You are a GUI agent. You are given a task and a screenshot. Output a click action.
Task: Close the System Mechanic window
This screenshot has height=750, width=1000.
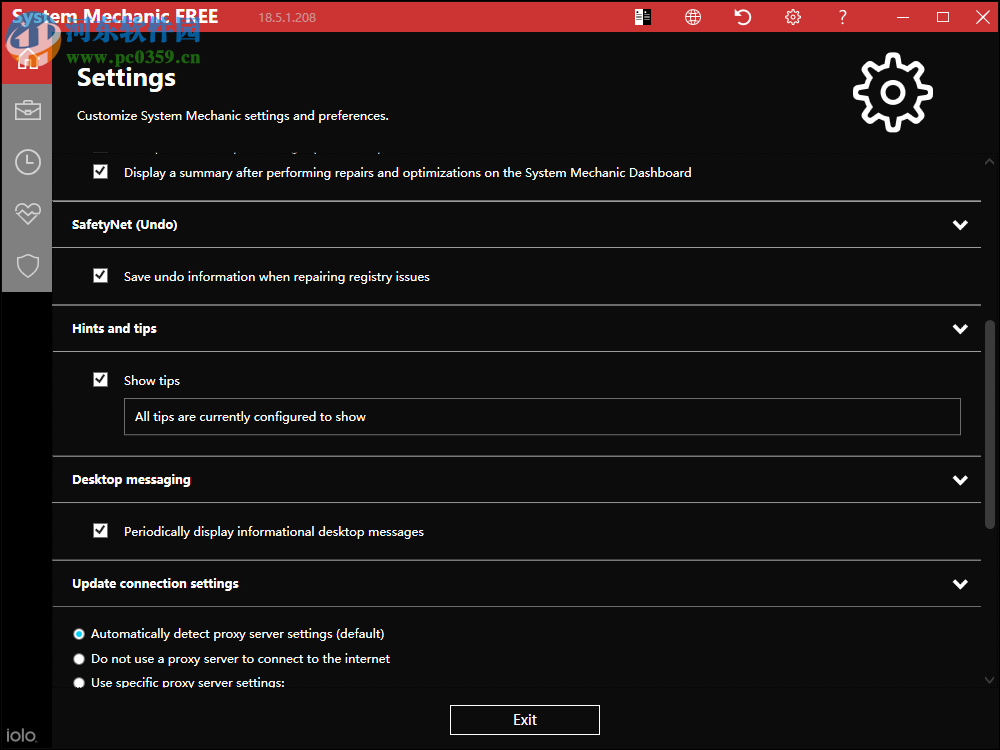pyautogui.click(x=983, y=17)
